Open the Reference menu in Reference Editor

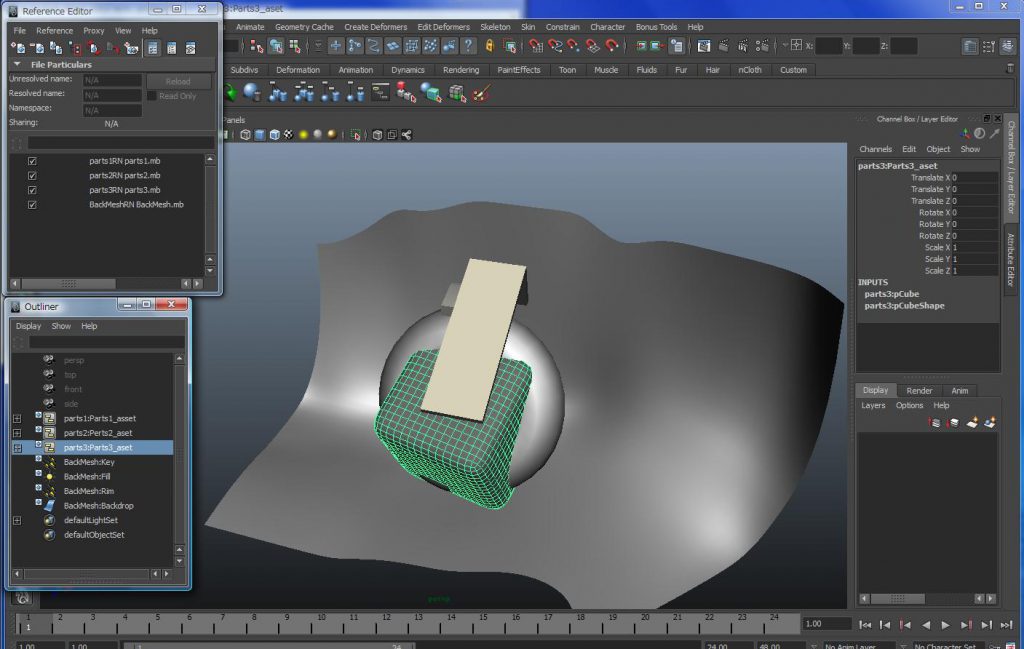[x=54, y=31]
